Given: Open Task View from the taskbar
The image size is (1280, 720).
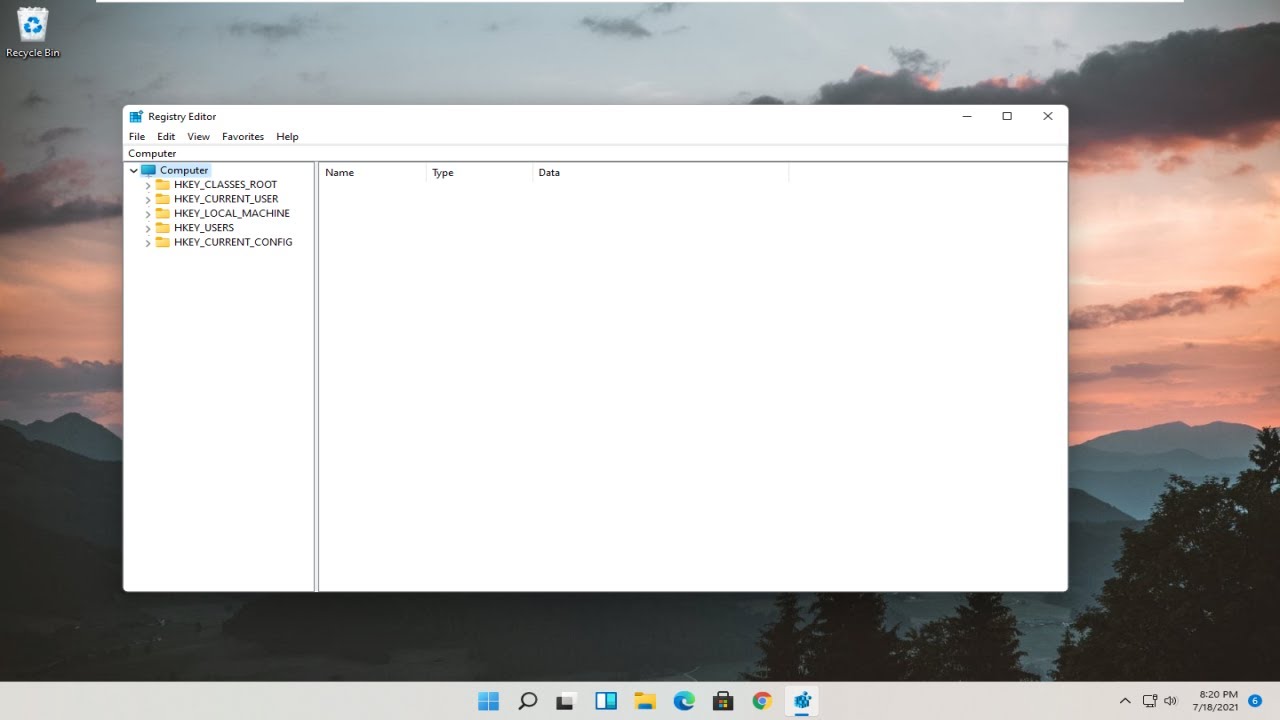Looking at the screenshot, I should point(567,701).
